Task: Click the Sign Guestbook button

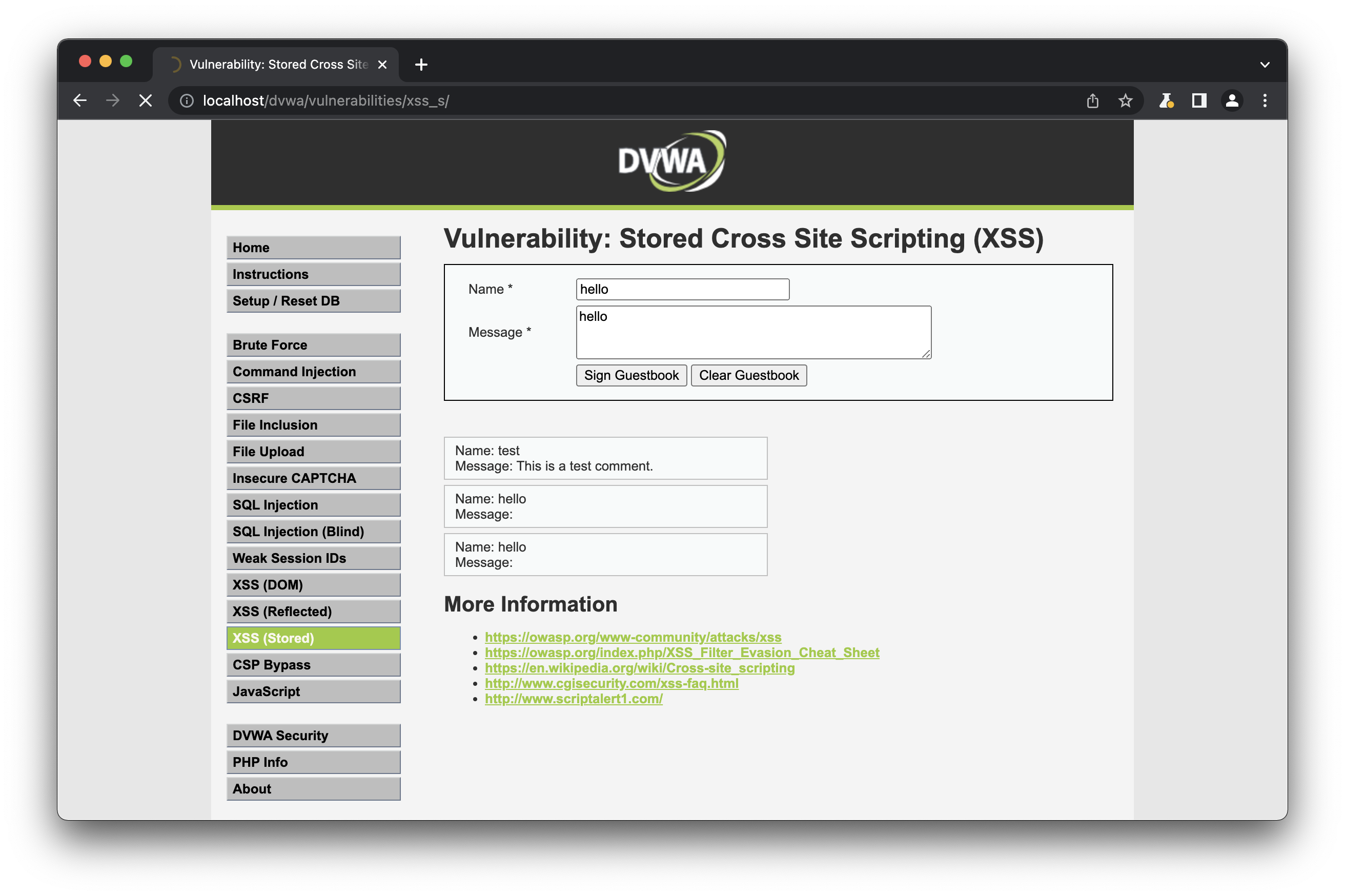Action: point(631,375)
